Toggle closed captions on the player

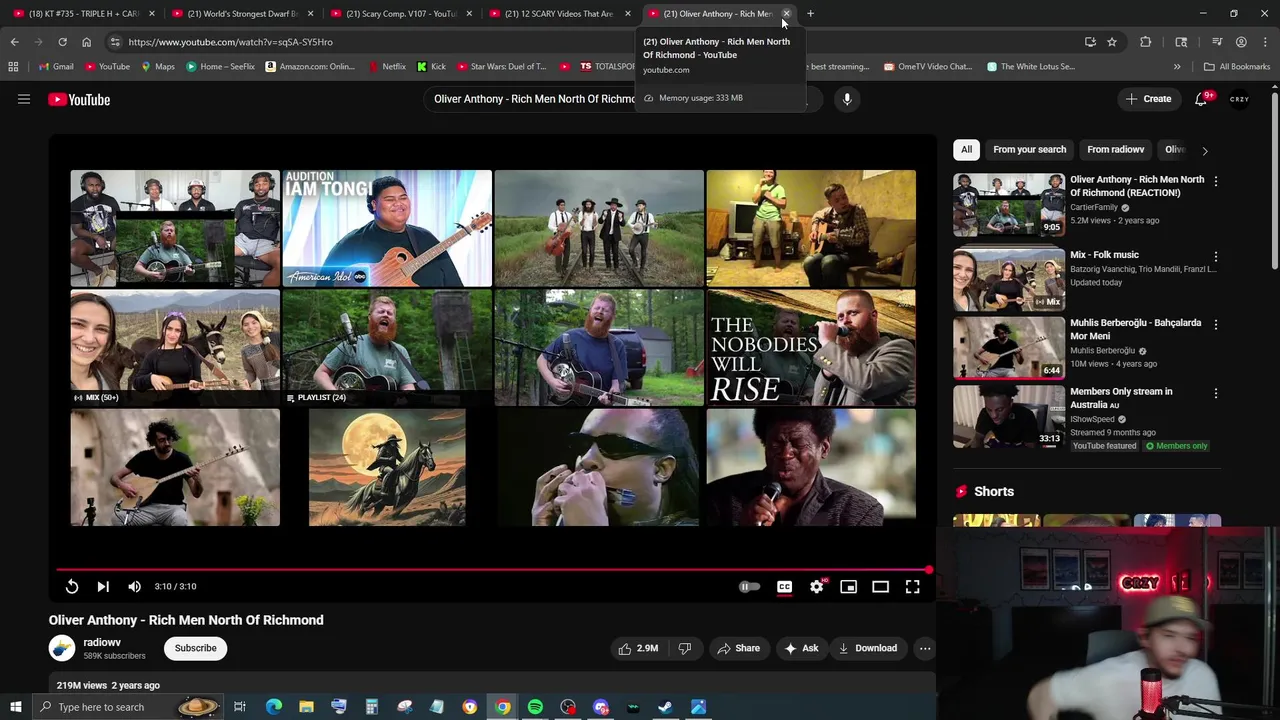[784, 587]
